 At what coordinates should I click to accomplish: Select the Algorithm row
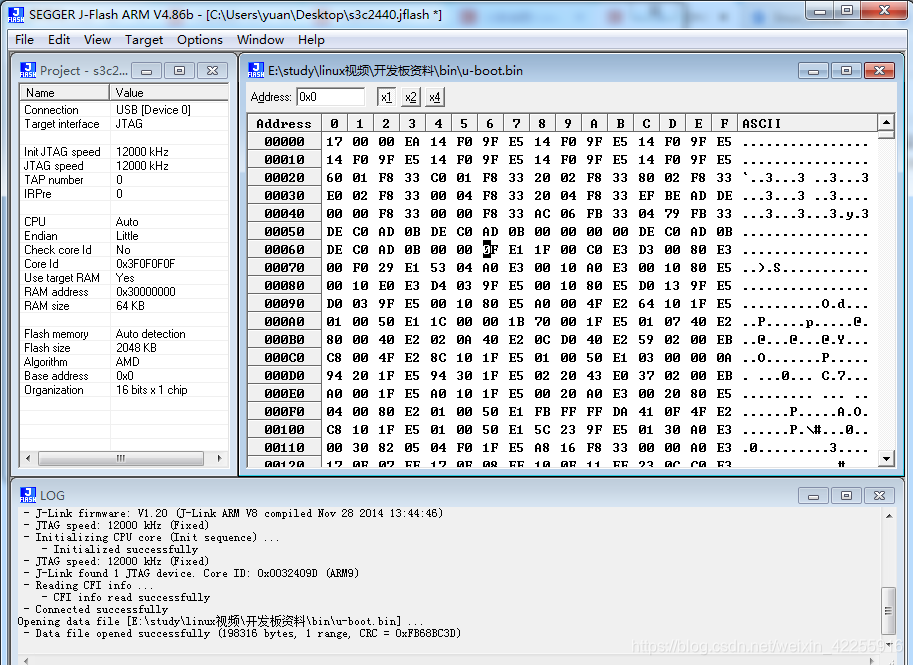point(124,362)
